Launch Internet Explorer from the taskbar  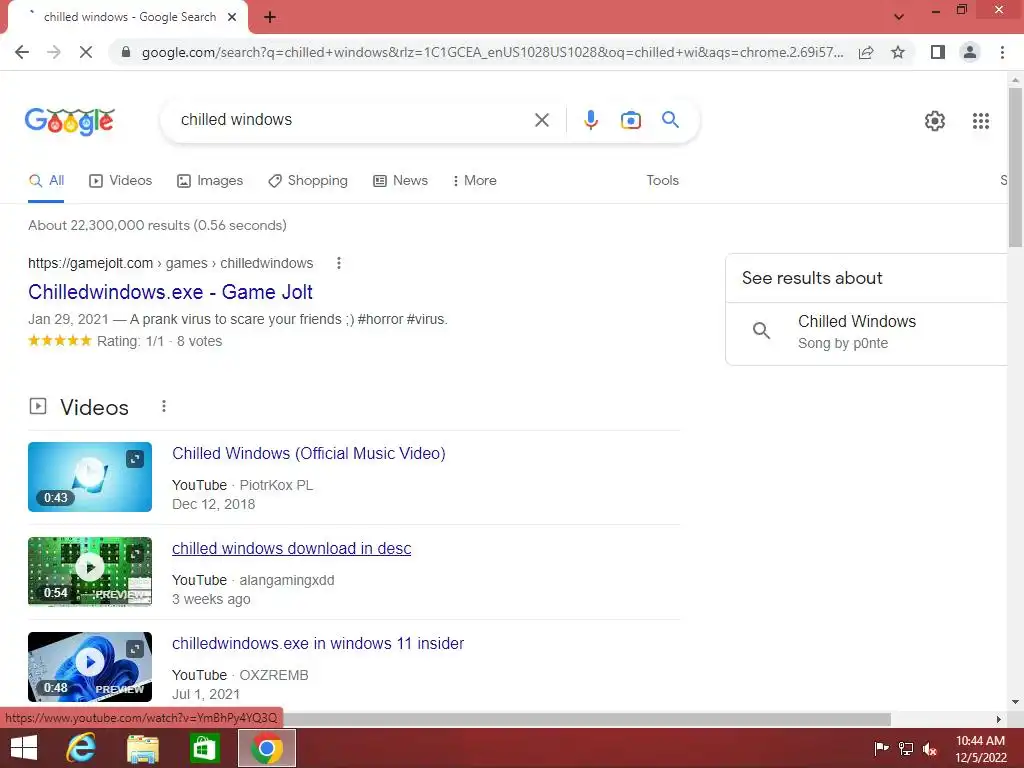81,748
